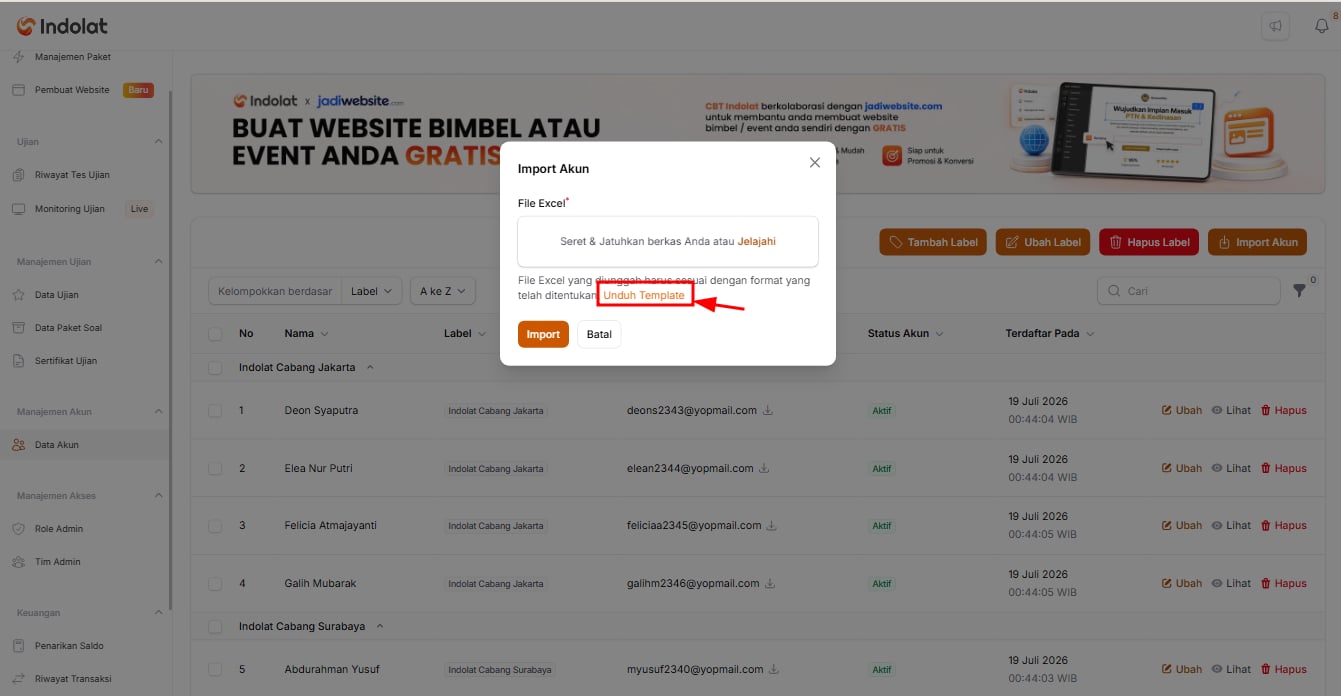Click the Excel file drop area

(x=668, y=241)
